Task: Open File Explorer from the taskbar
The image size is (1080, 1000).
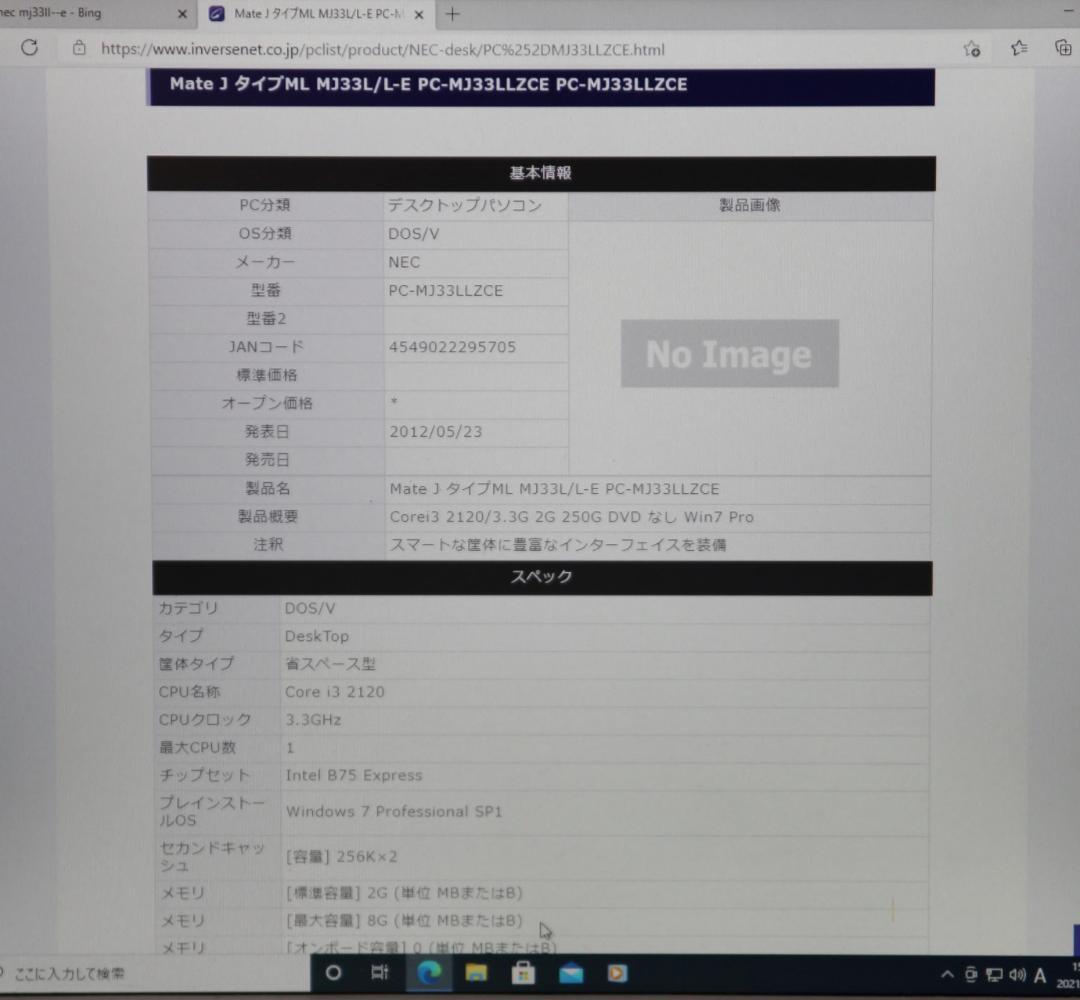Action: coord(476,972)
